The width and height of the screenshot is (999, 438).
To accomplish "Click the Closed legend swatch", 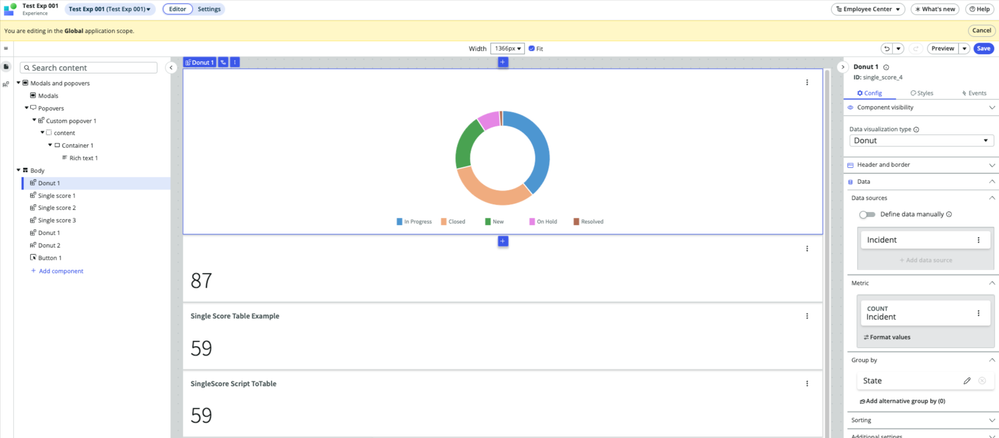I will 443,222.
